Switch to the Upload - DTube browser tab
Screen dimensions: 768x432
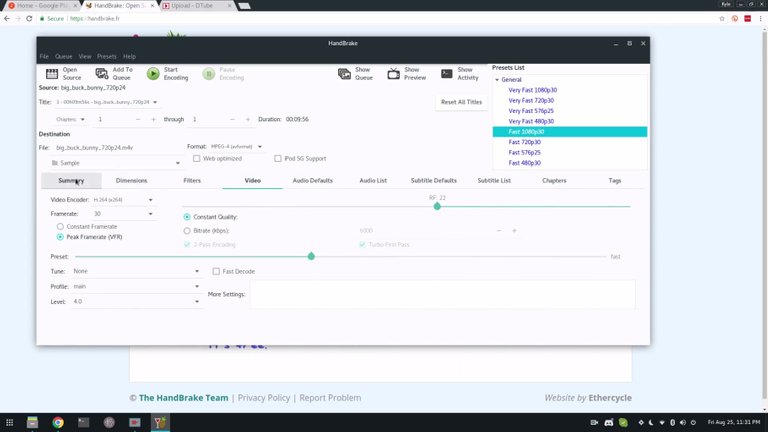coord(195,5)
